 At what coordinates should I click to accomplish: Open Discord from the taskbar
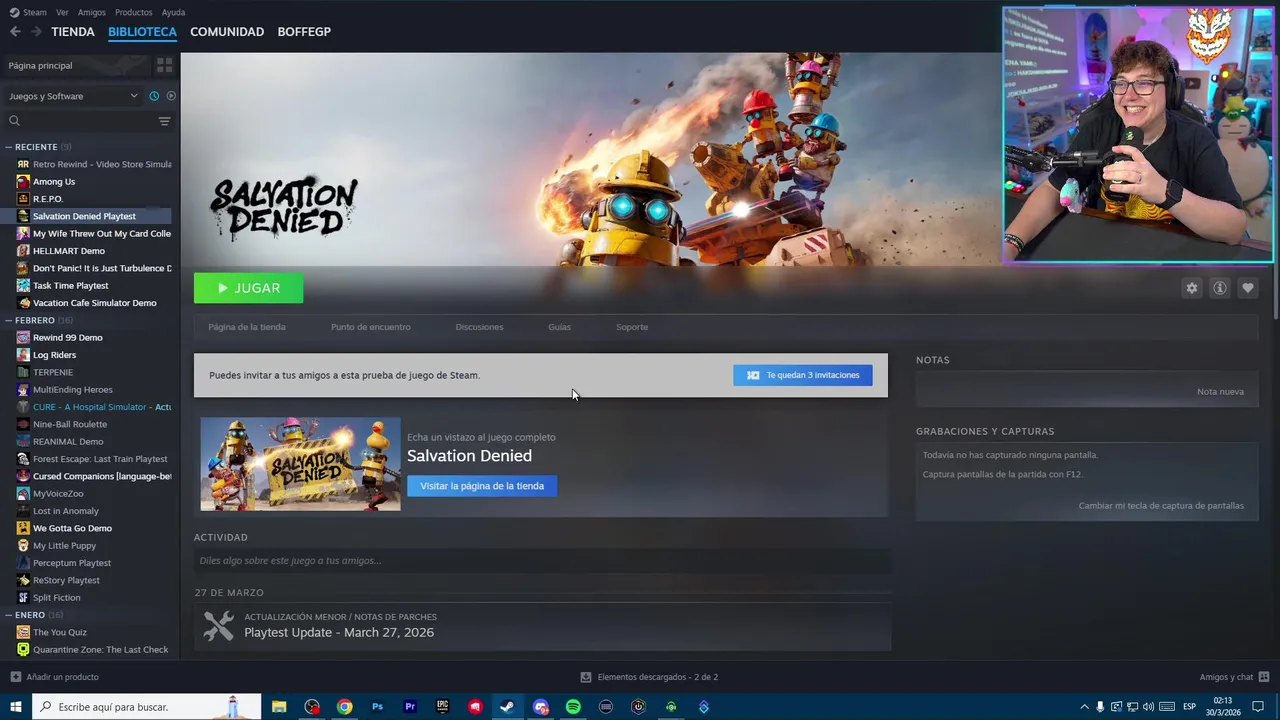(541, 707)
